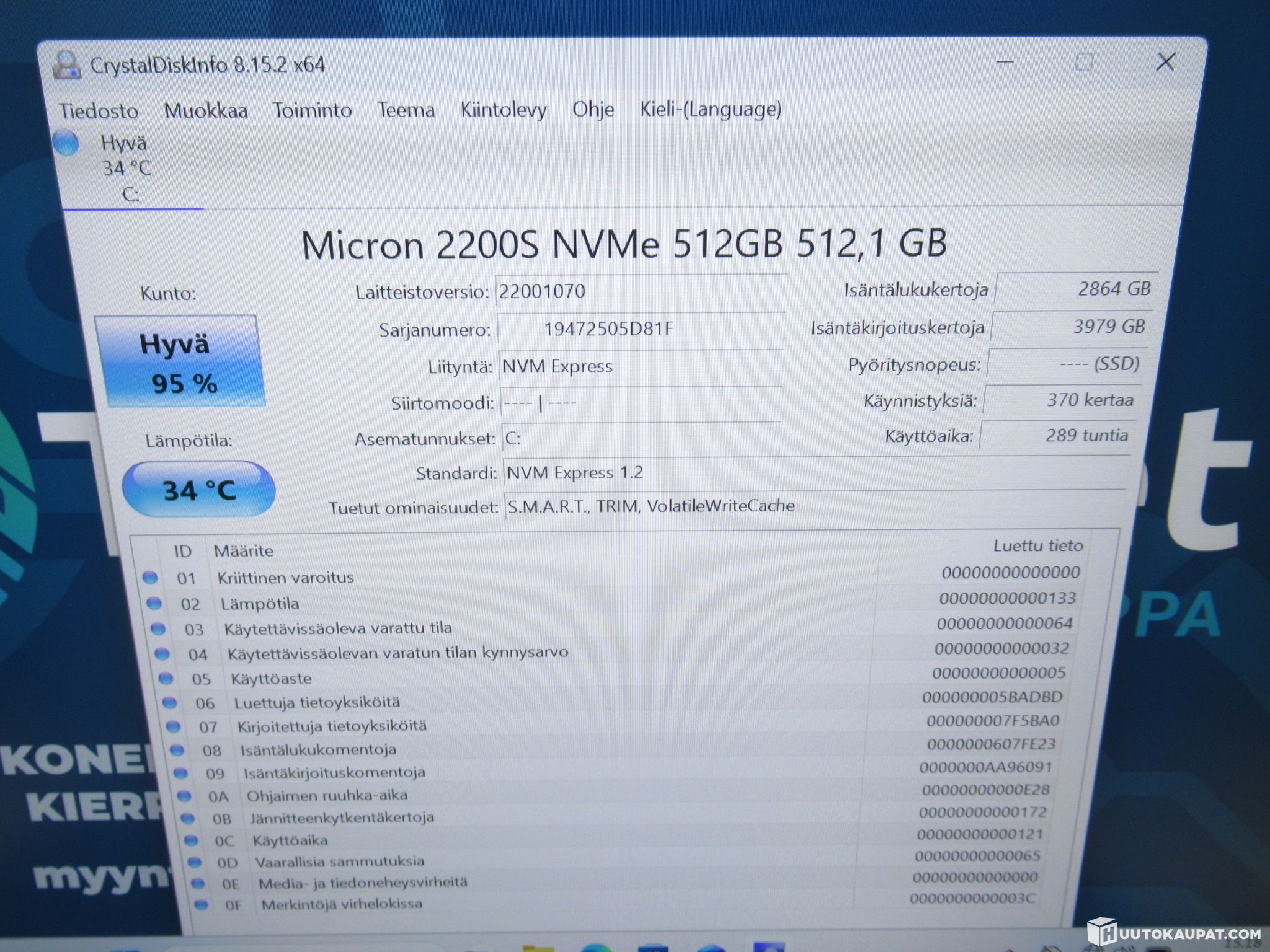Select the Vaarallisia sammutuksia row

[x=613, y=859]
